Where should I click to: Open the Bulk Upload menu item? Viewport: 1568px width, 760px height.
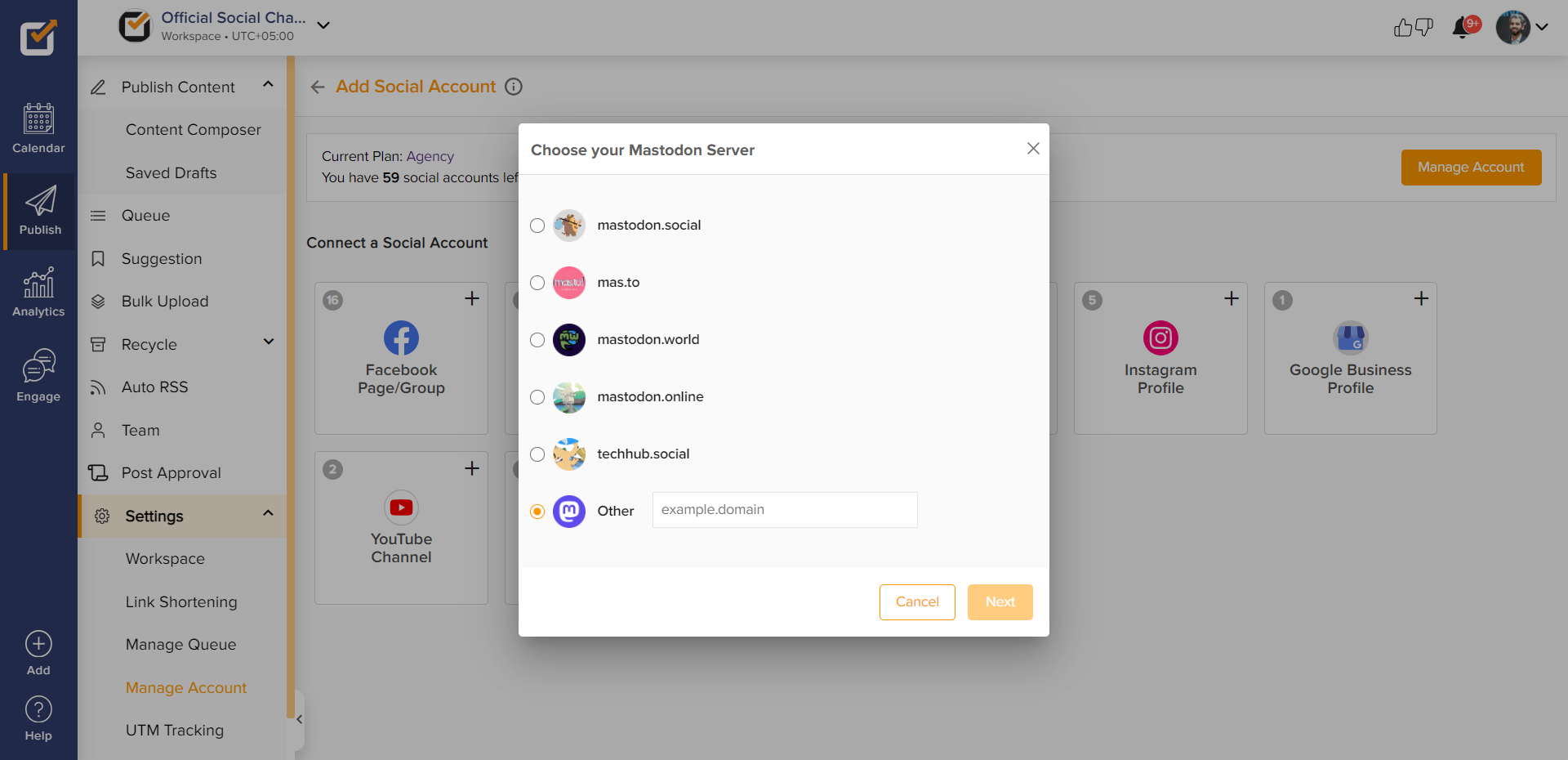(x=165, y=302)
